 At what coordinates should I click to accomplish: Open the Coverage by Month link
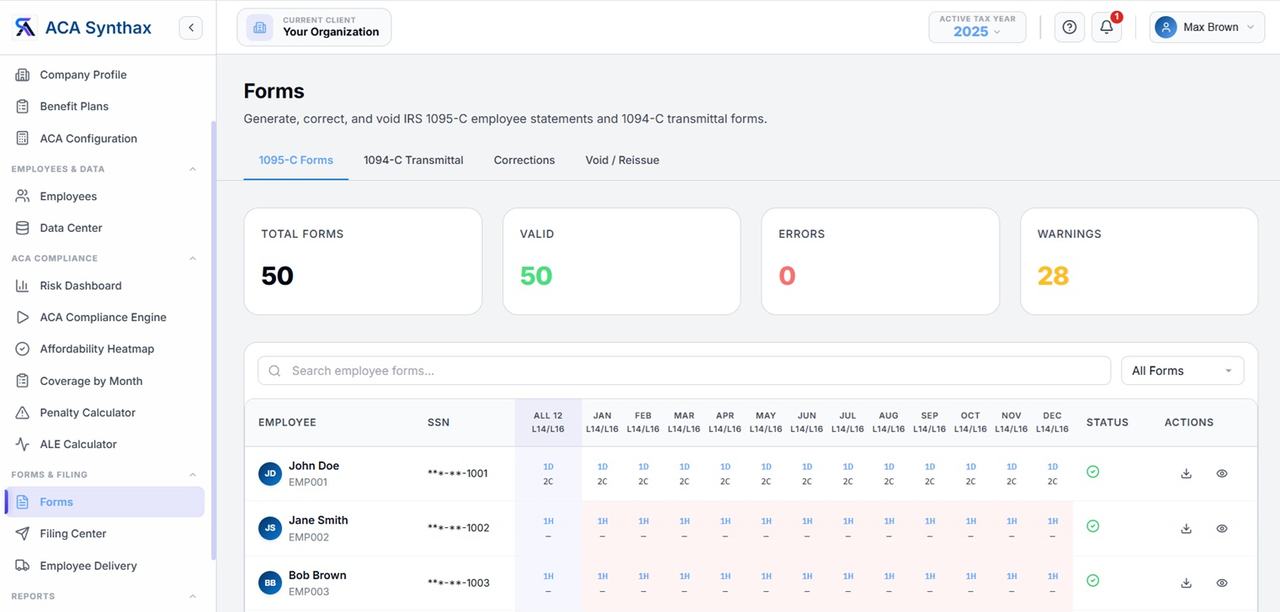[x=105, y=381]
